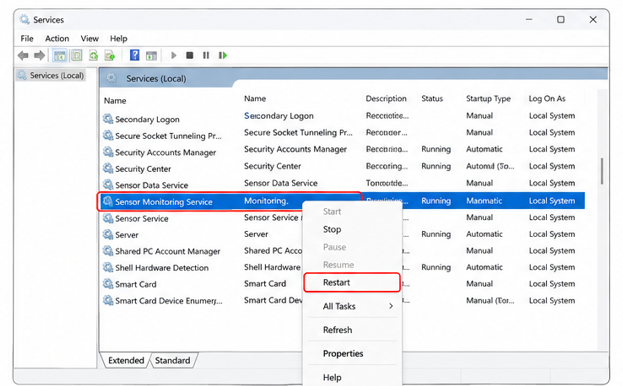
Task: Select the Security Accounts Manager service name
Action: [166, 152]
